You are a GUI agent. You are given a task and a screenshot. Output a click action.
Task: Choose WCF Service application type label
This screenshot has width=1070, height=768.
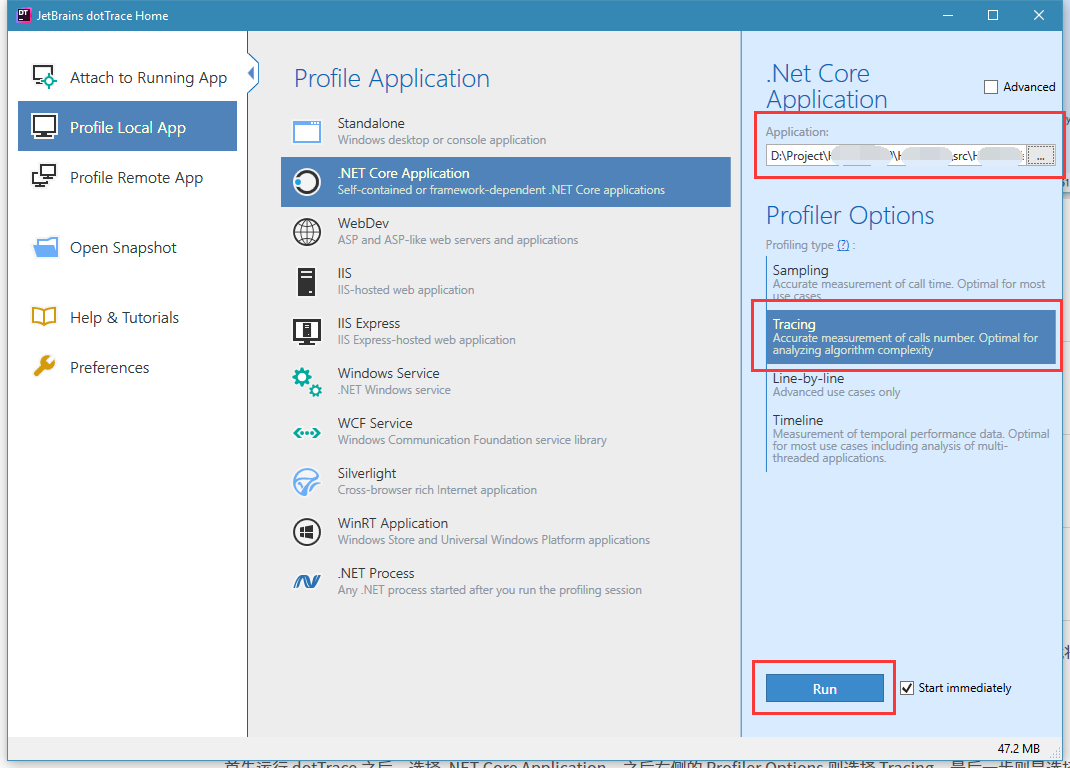pyautogui.click(x=375, y=423)
